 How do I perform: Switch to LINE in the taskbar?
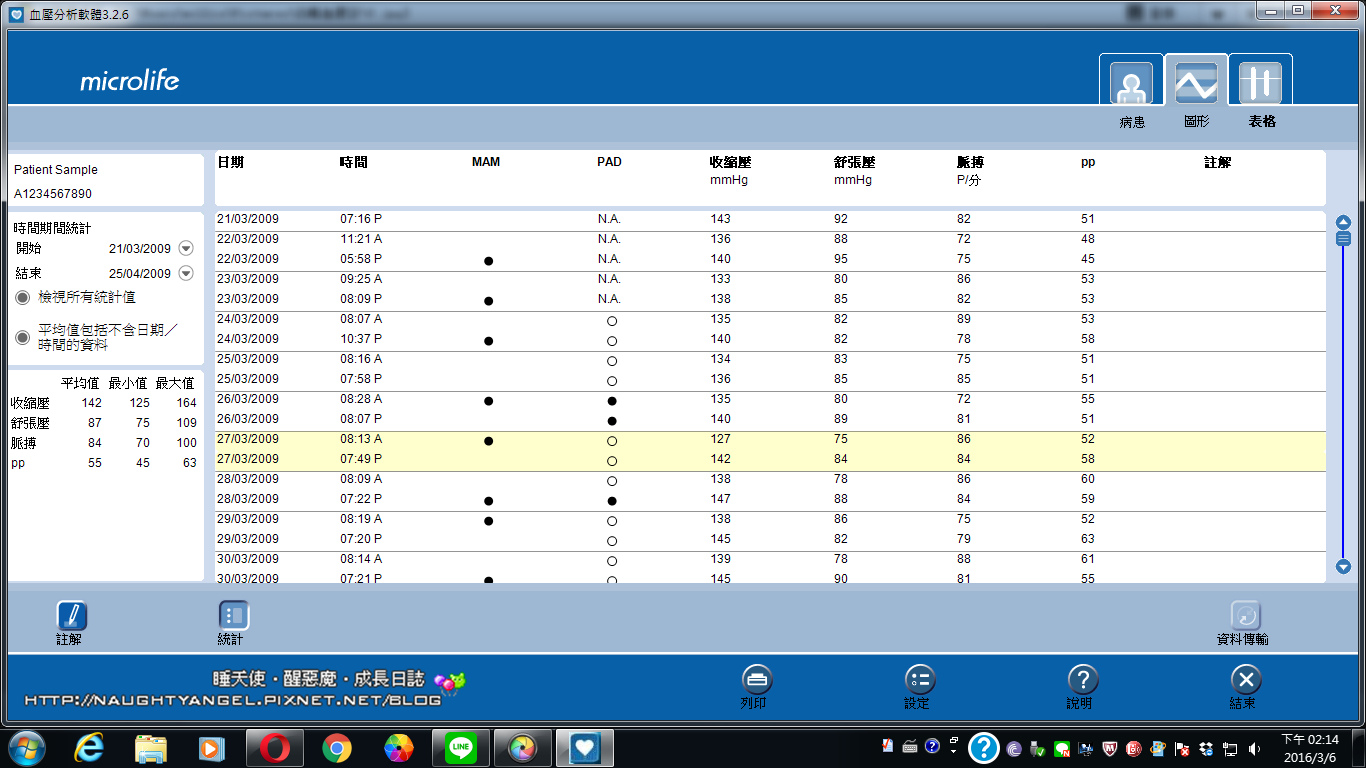pos(460,748)
